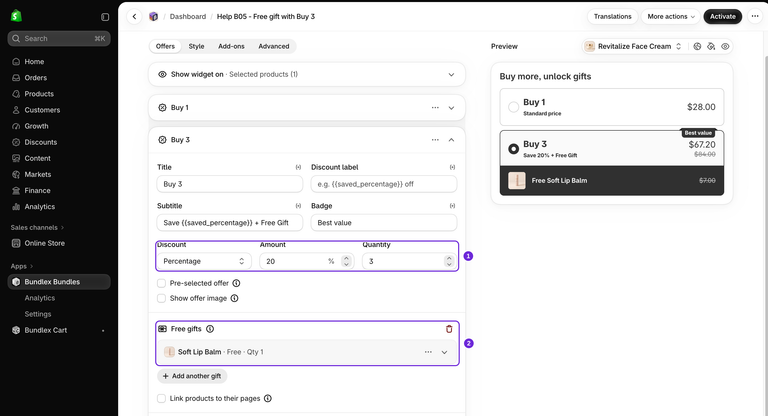Open Revitalize Face Cream preview product selector
This screenshot has height=416, width=768.
tap(633, 47)
